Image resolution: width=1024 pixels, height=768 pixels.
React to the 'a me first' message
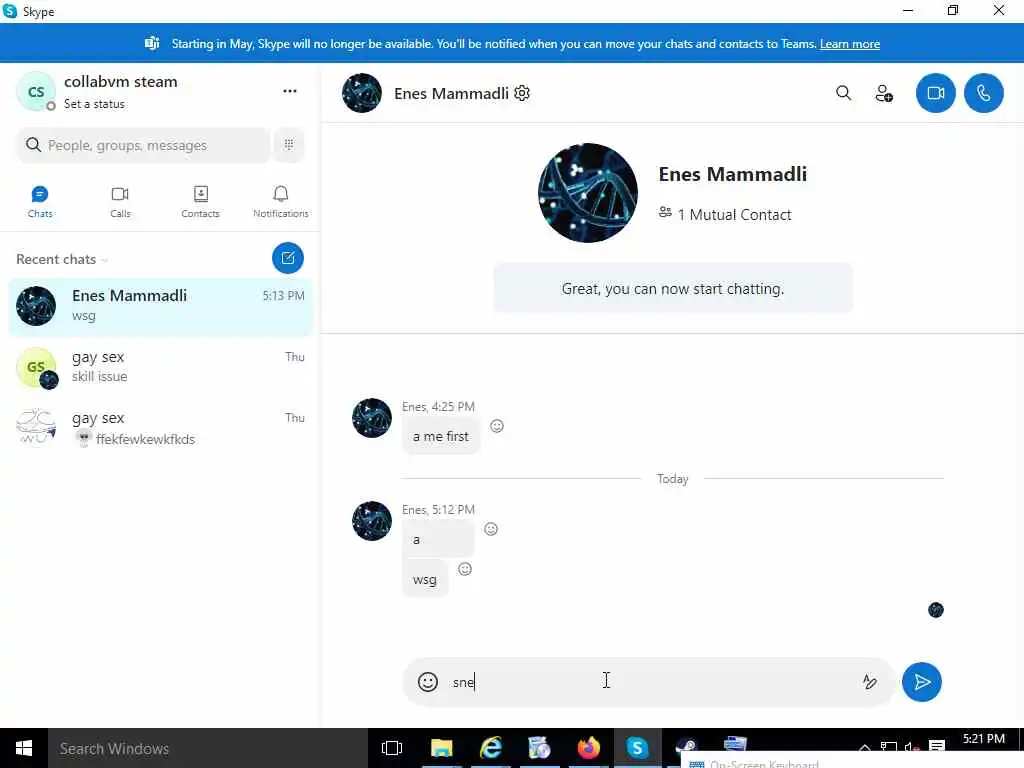point(497,426)
